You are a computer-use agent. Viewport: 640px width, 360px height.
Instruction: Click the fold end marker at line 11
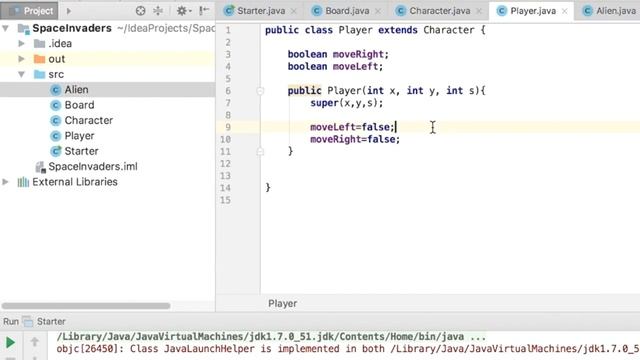pyautogui.click(x=260, y=152)
